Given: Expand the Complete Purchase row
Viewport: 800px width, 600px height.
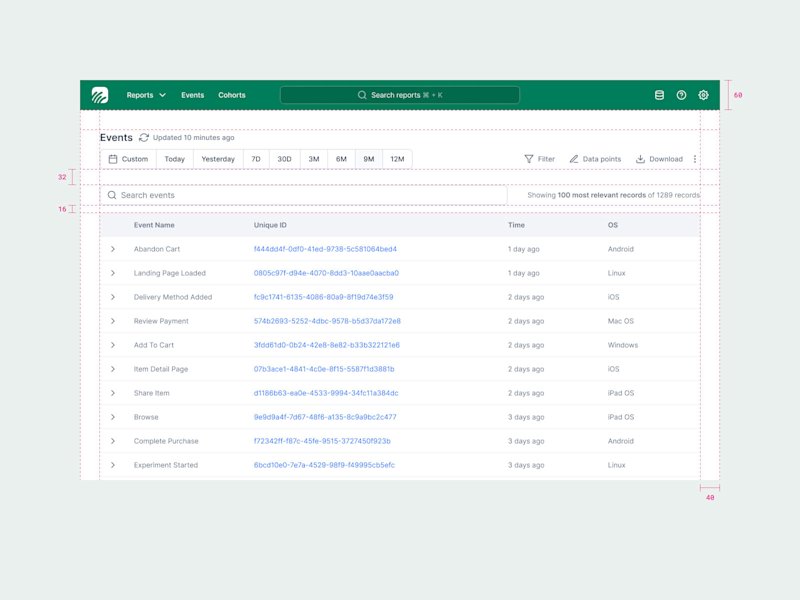Looking at the screenshot, I should 113,441.
